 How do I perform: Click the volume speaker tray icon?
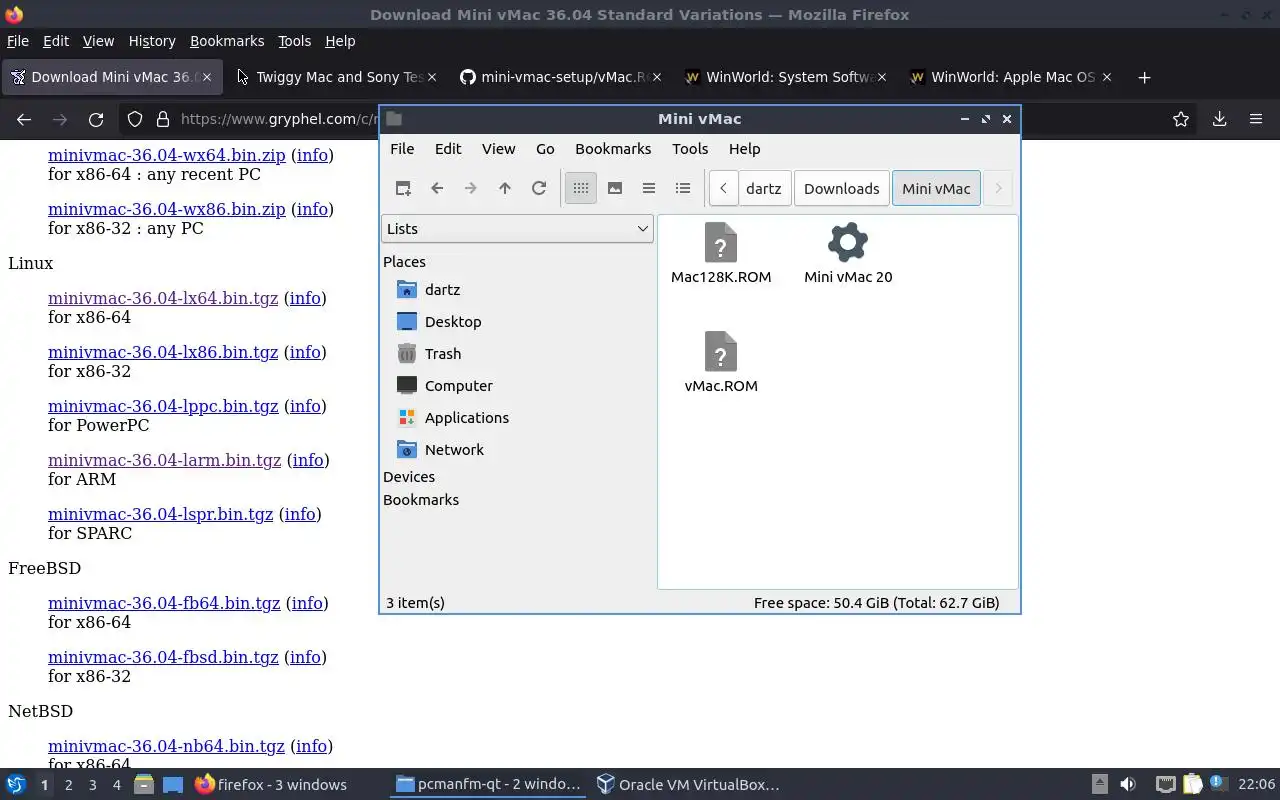click(x=1128, y=785)
